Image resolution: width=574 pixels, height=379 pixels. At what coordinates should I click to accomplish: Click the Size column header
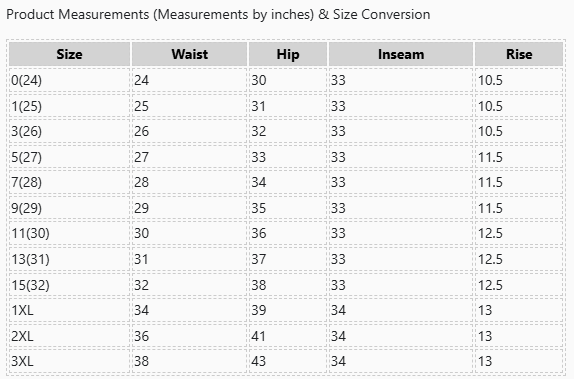pyautogui.click(x=70, y=54)
